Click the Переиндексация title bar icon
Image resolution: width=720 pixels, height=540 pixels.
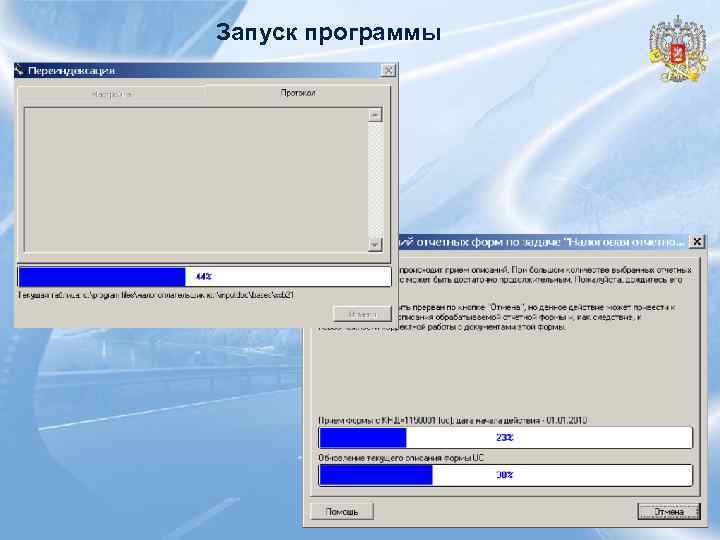click(x=19, y=70)
